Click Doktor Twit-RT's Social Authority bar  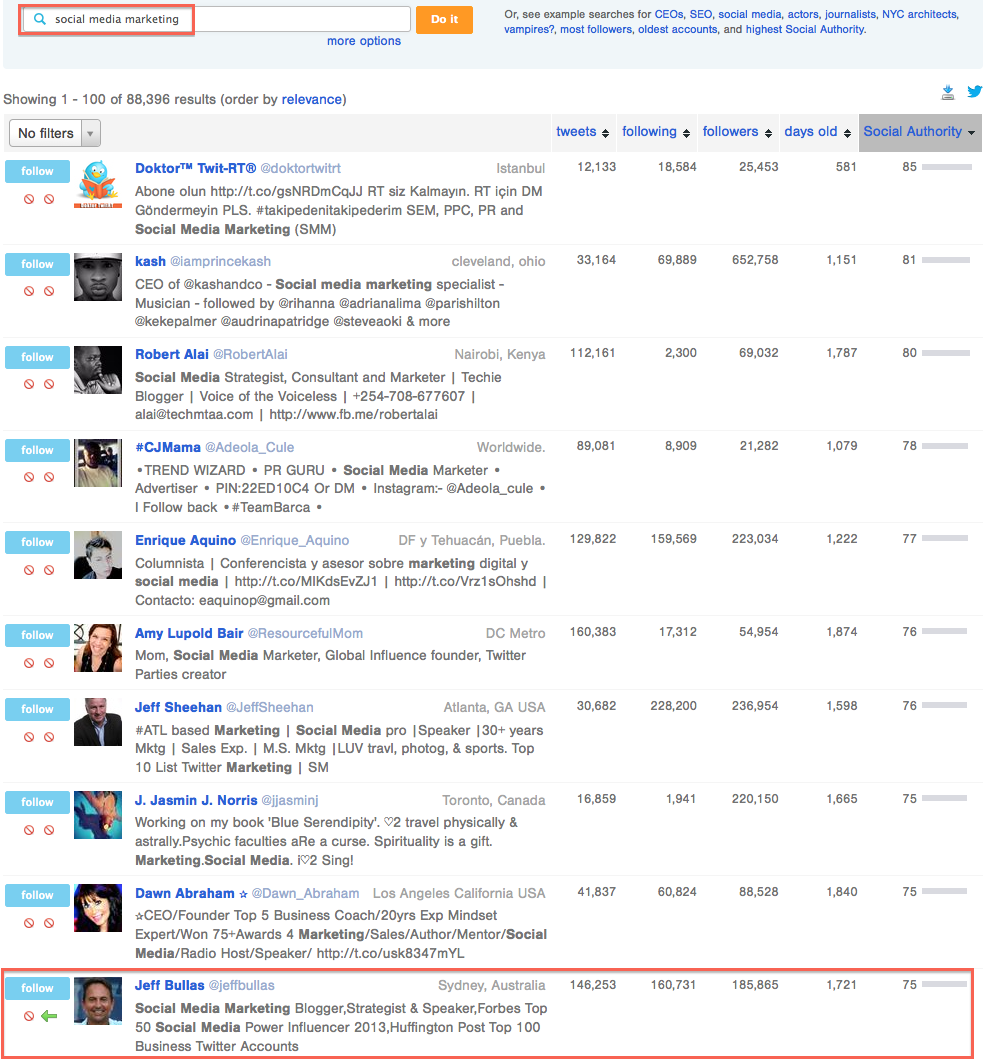pos(946,167)
